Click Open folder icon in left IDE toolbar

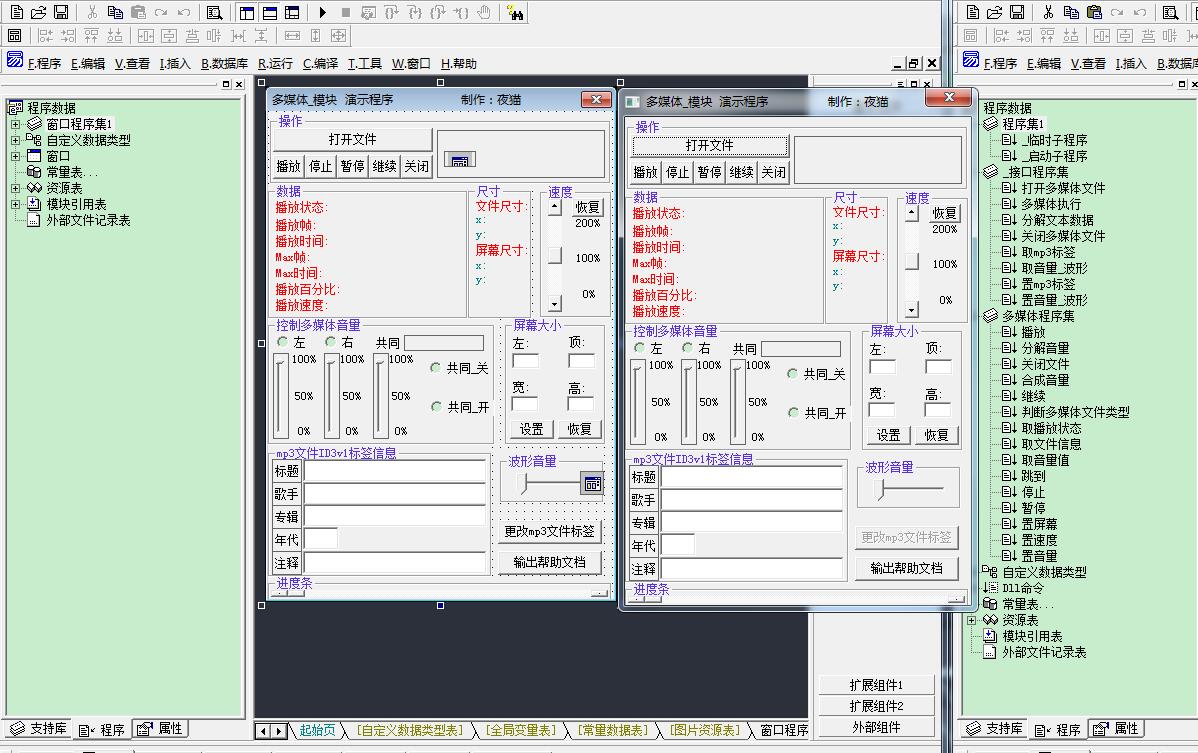click(38, 12)
